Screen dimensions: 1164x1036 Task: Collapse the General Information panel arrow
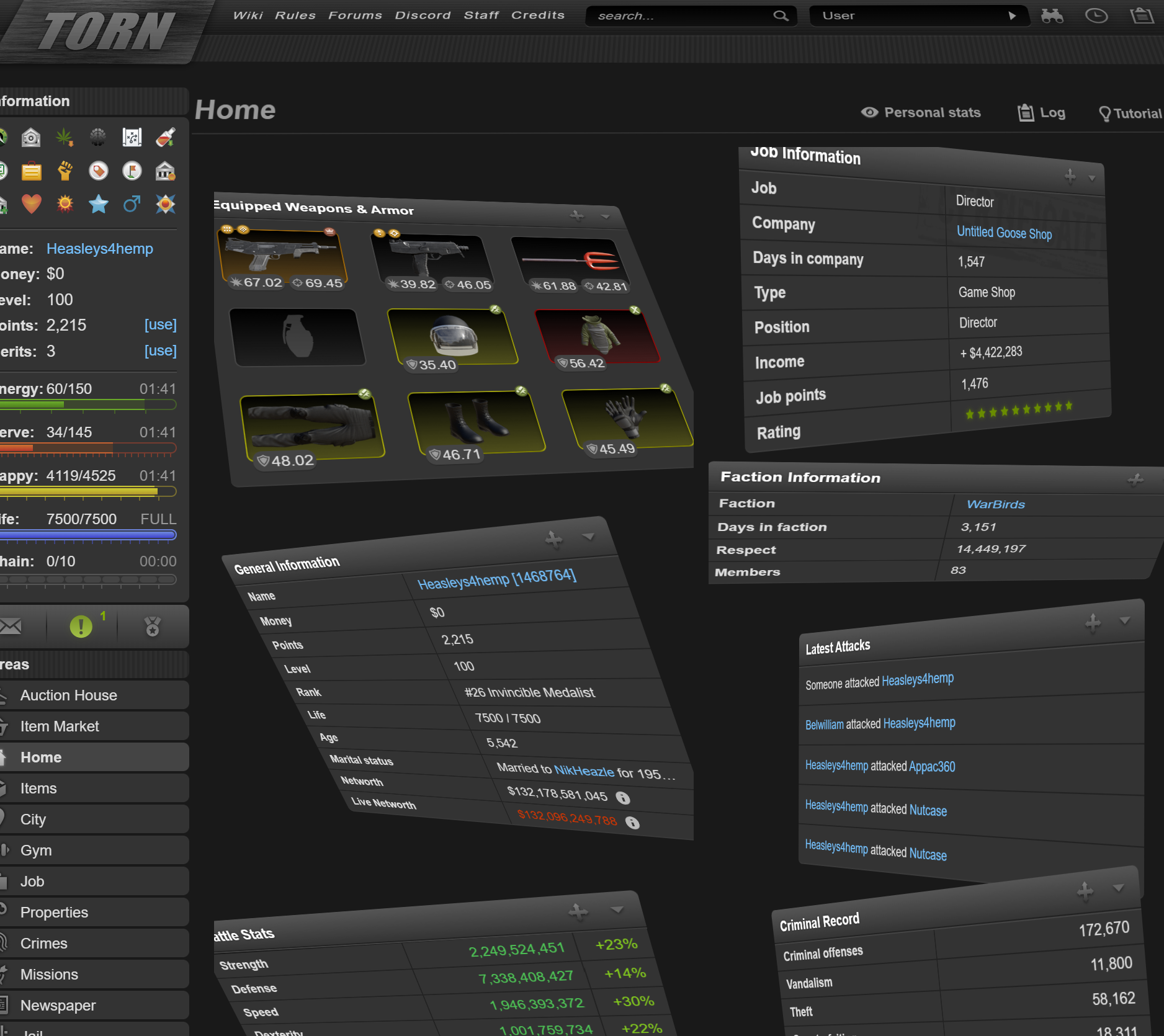(x=588, y=537)
